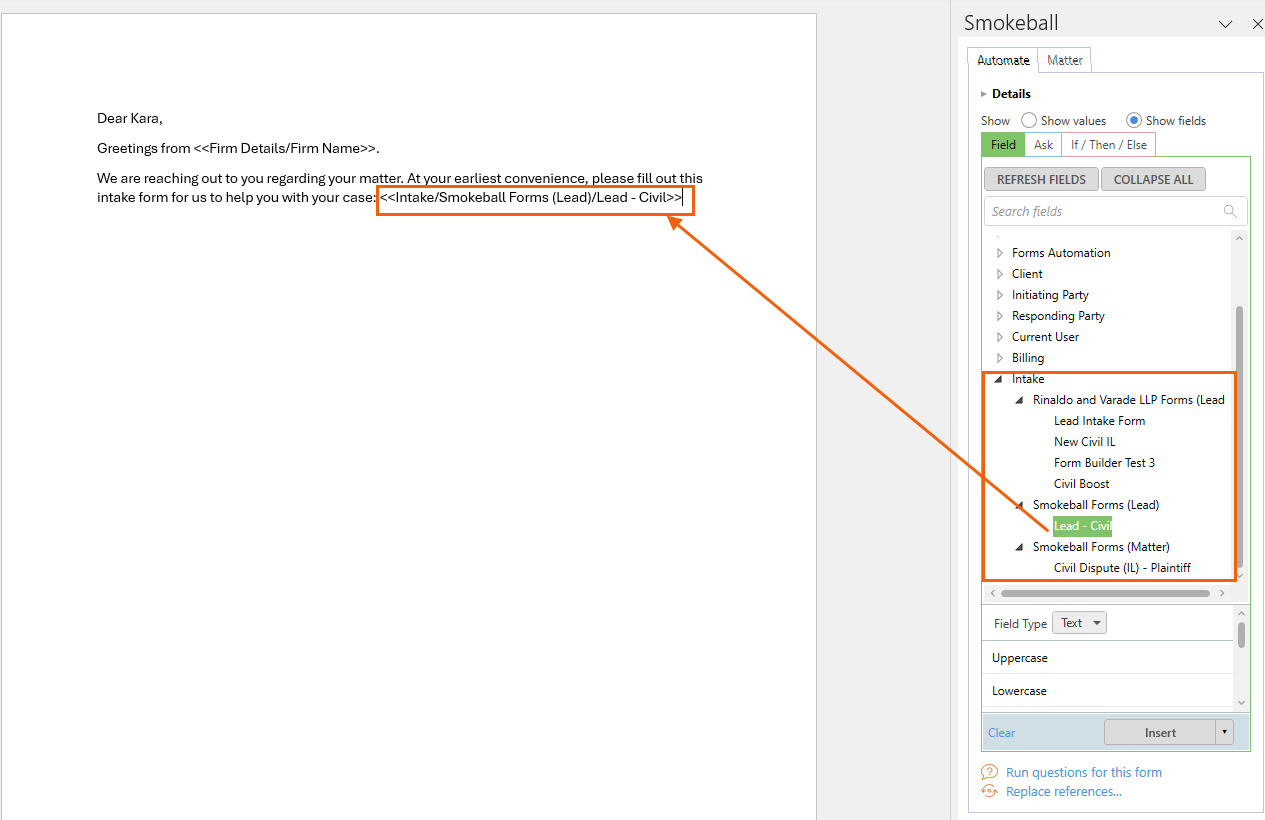This screenshot has width=1265, height=820.
Task: Expand the Initiating Party node
Action: click(x=999, y=295)
